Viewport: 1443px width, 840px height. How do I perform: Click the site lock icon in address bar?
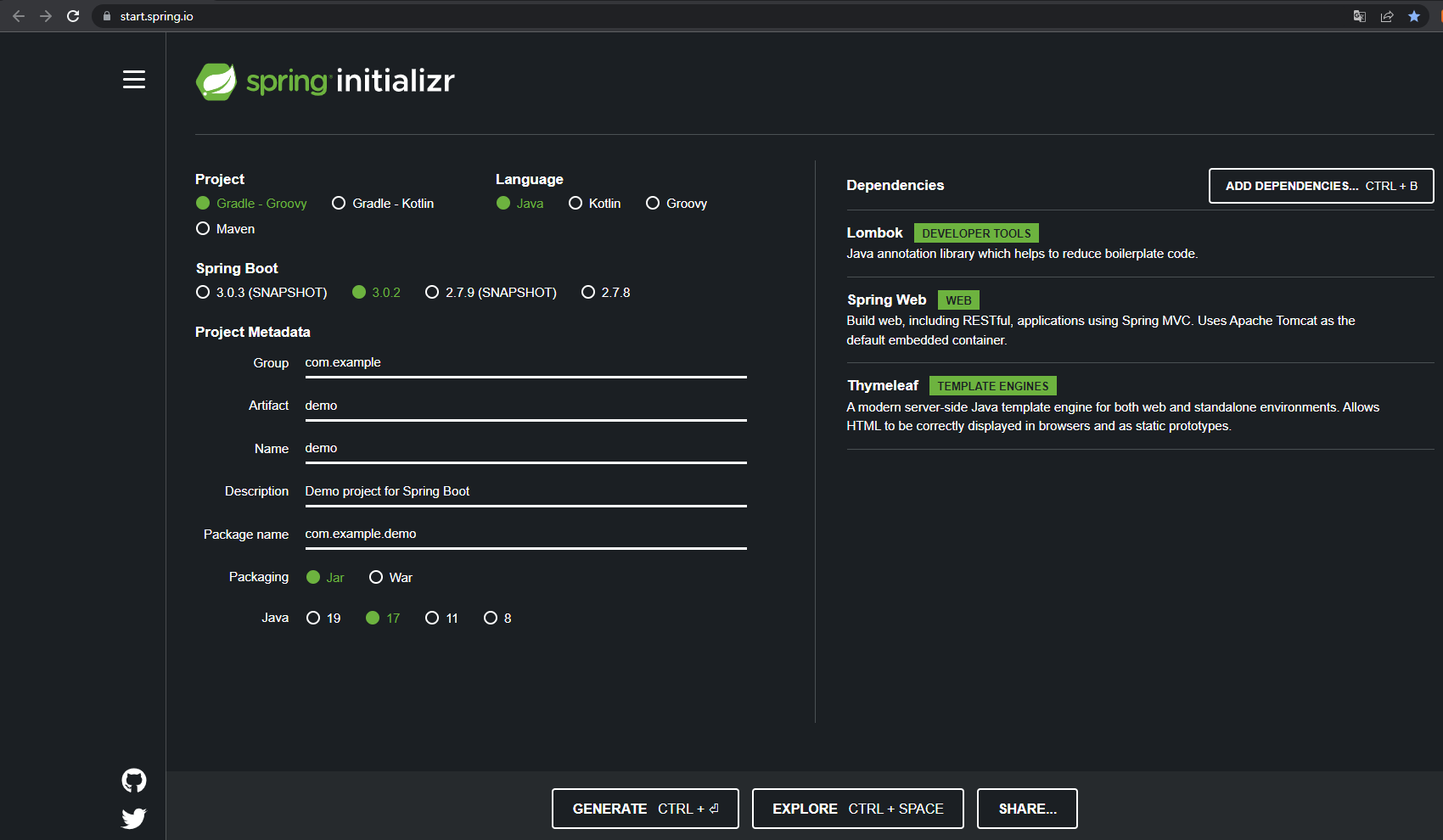[107, 16]
